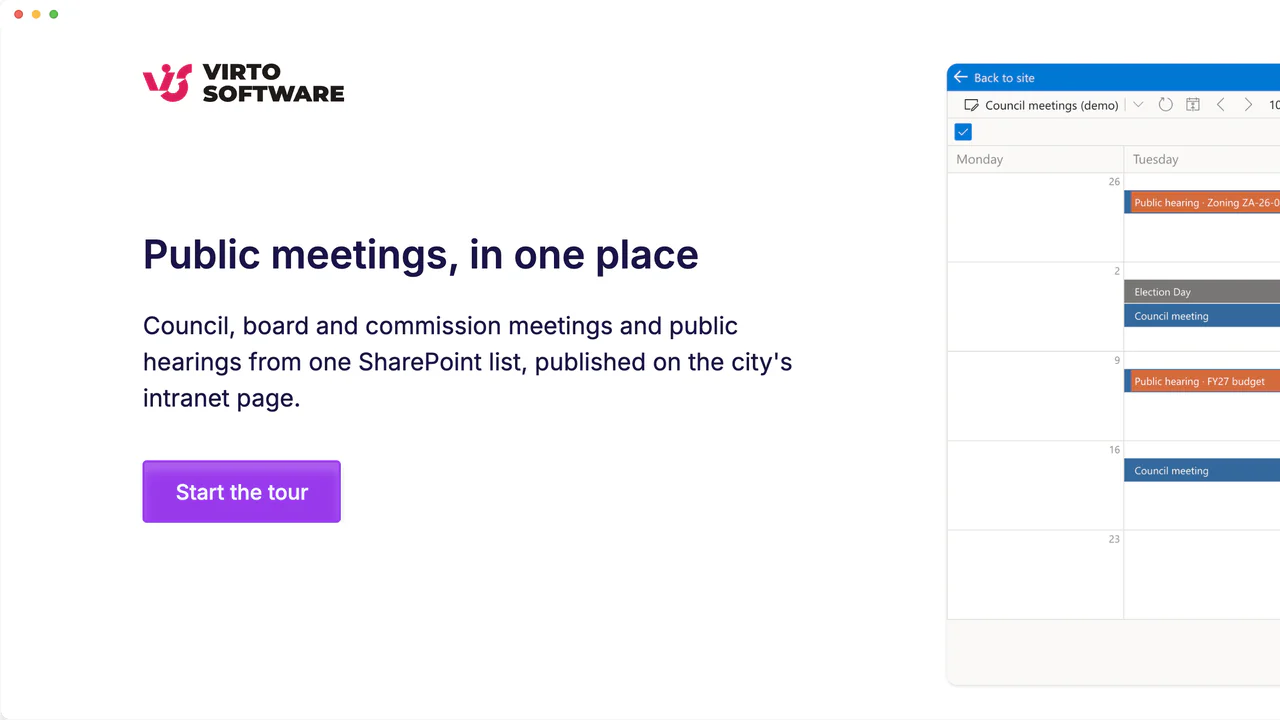Expand the Council meetings calendar dropdown chevron
Screen dimensions: 1280x720
1138,105
